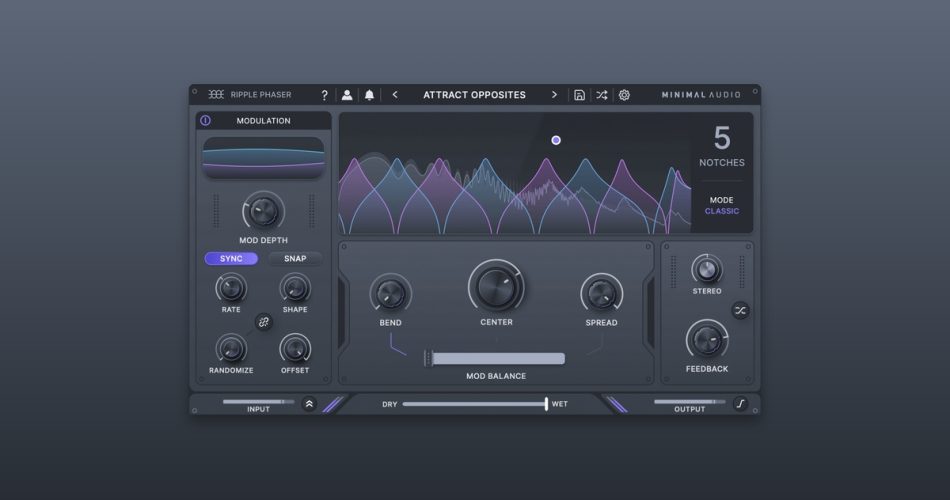The width and height of the screenshot is (950, 500).
Task: Click the WET label
Action: (x=560, y=404)
